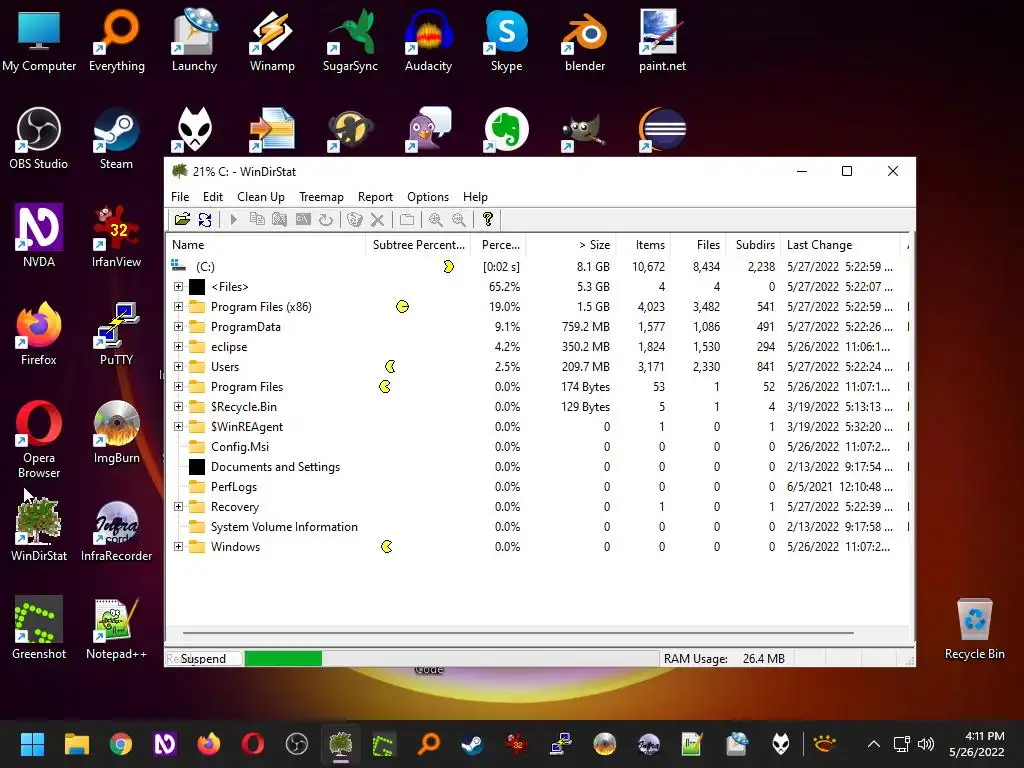1024x768 pixels.
Task: Open the File menu
Action: pyautogui.click(x=180, y=197)
